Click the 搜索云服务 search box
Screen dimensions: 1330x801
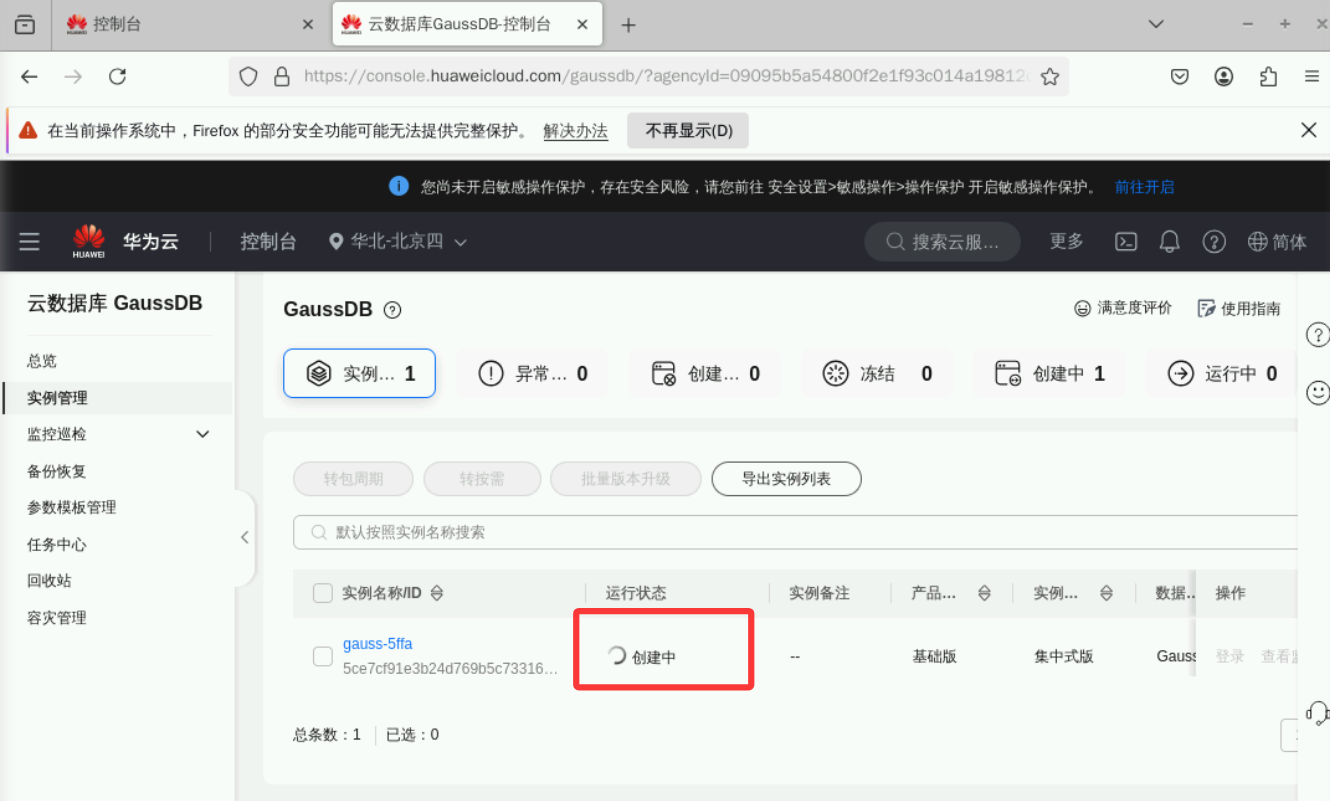[x=942, y=242]
